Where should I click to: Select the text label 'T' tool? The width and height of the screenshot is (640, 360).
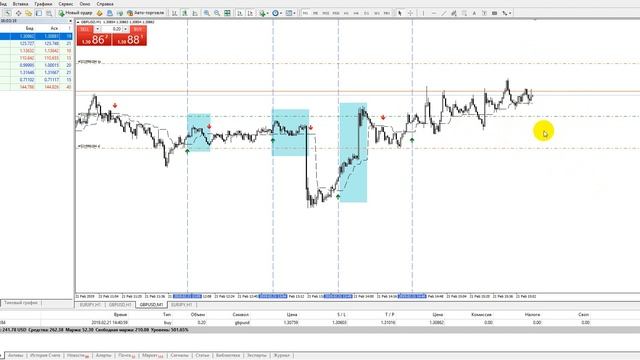pyautogui.click(x=484, y=13)
